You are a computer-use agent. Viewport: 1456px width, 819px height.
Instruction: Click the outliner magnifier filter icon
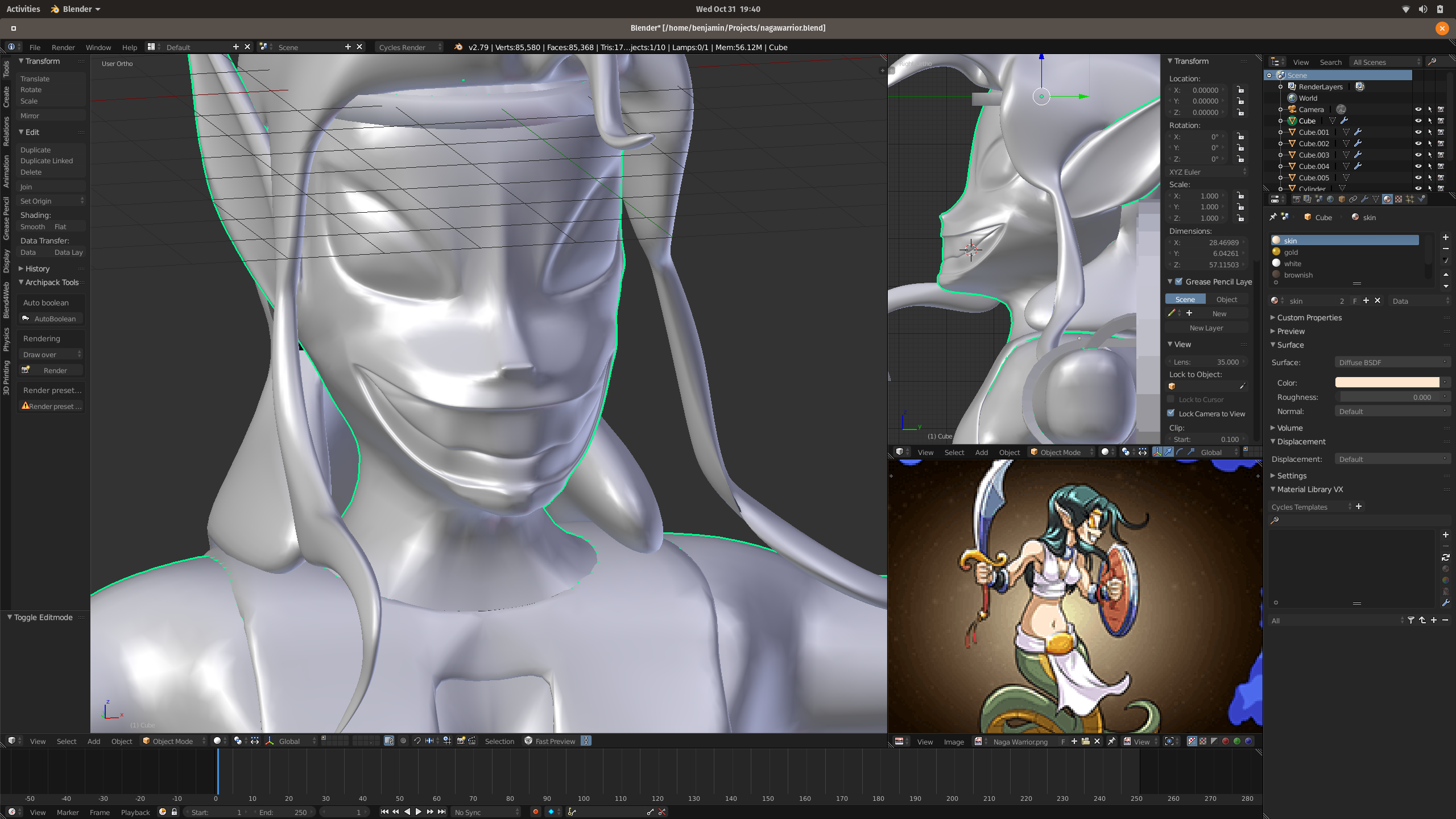1432,61
